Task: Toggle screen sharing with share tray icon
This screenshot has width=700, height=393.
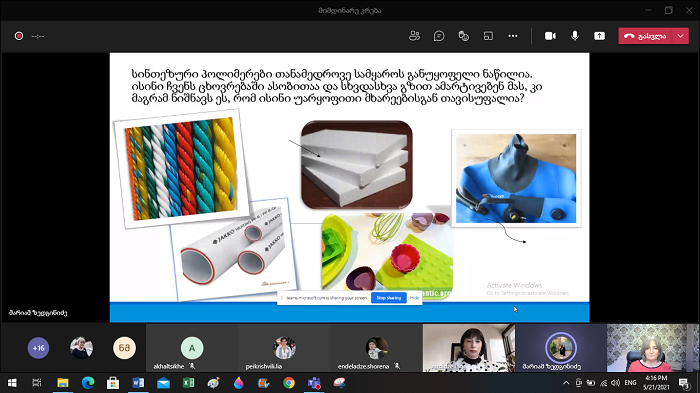Action: pos(600,36)
